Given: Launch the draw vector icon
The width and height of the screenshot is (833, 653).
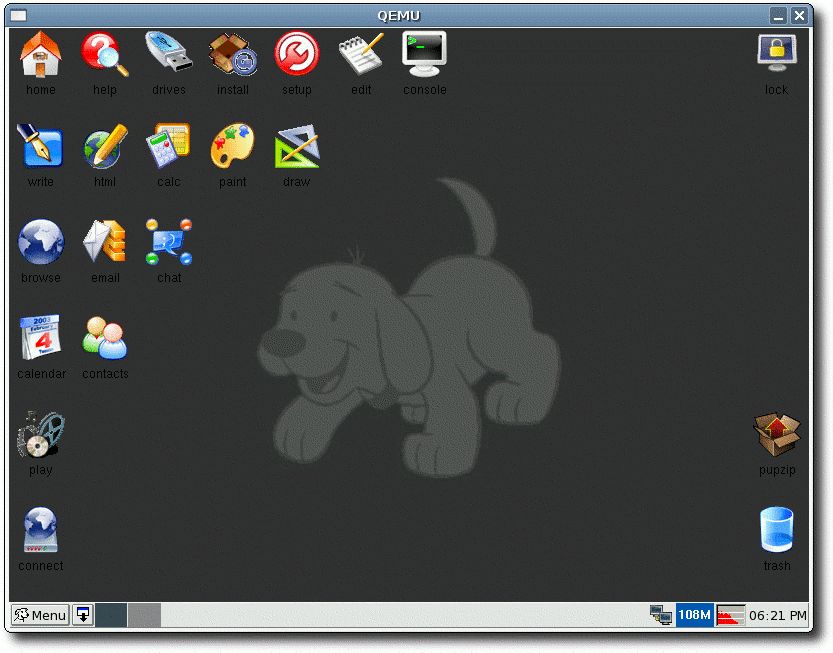Looking at the screenshot, I should 297,147.
